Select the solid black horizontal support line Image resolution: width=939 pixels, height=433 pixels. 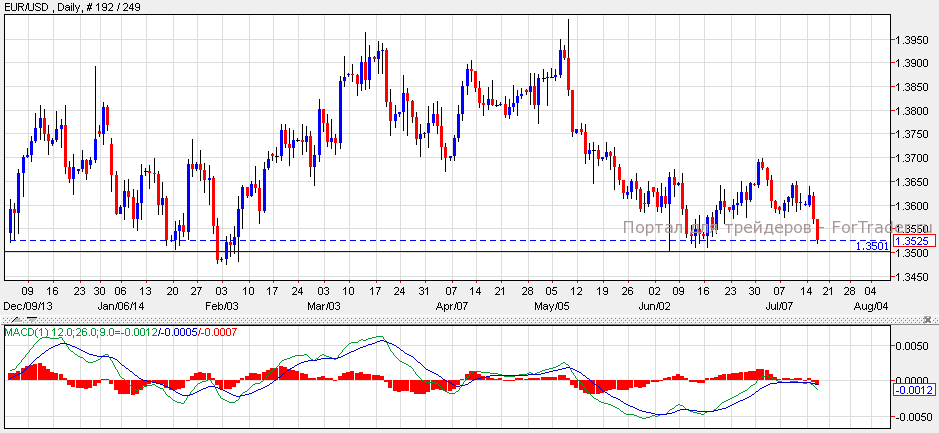coord(300,251)
